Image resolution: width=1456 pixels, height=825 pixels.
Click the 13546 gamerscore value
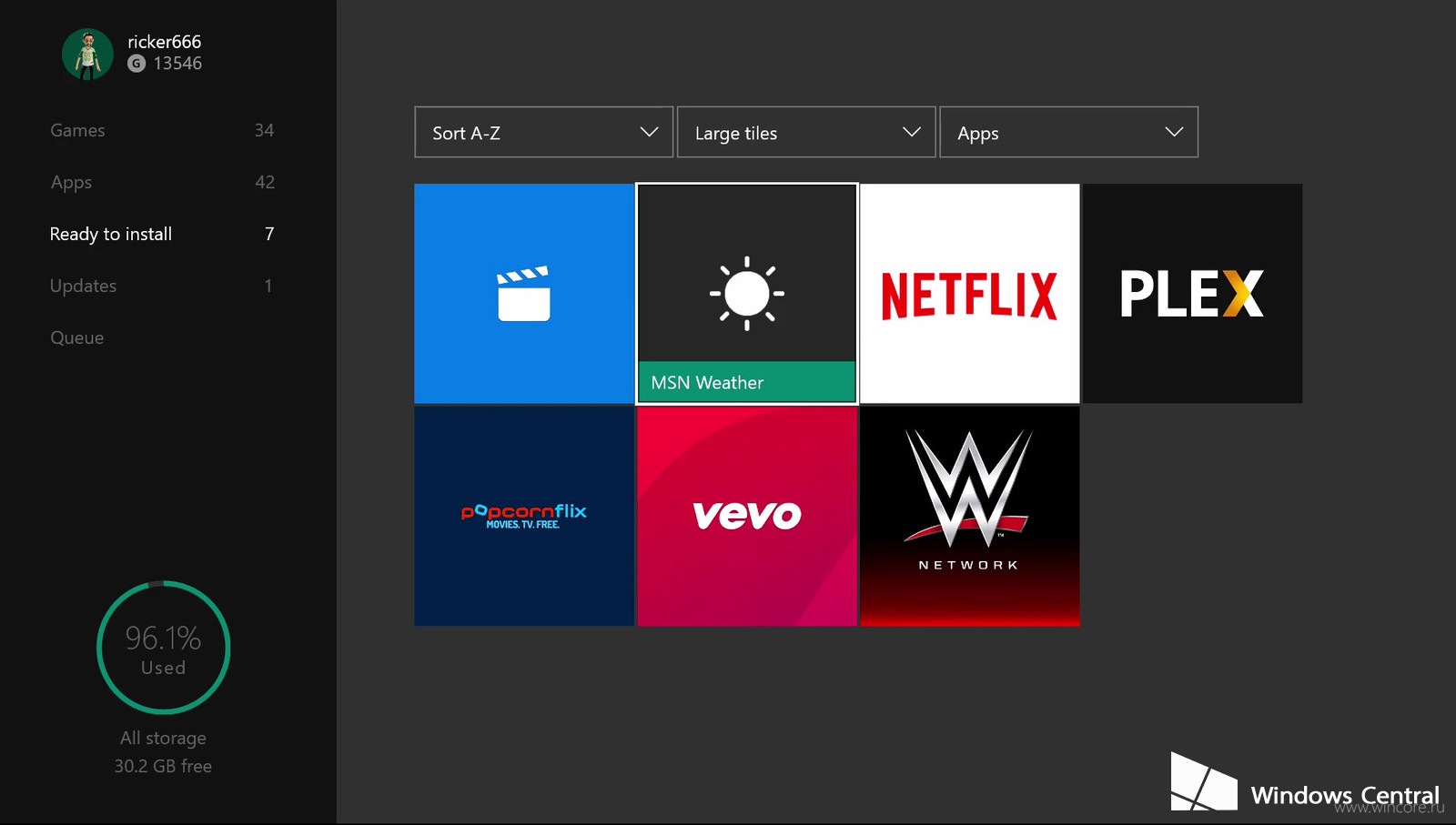click(x=177, y=64)
